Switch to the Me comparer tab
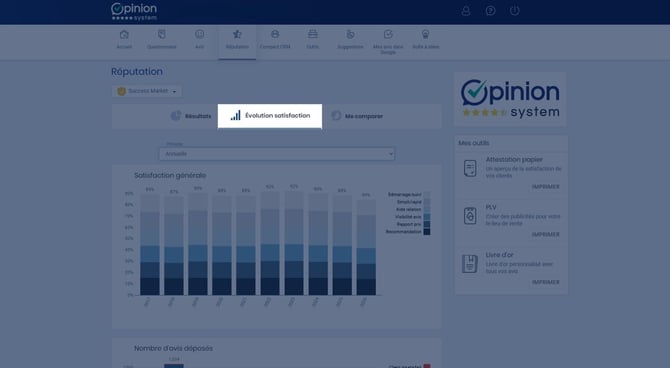 pos(357,116)
